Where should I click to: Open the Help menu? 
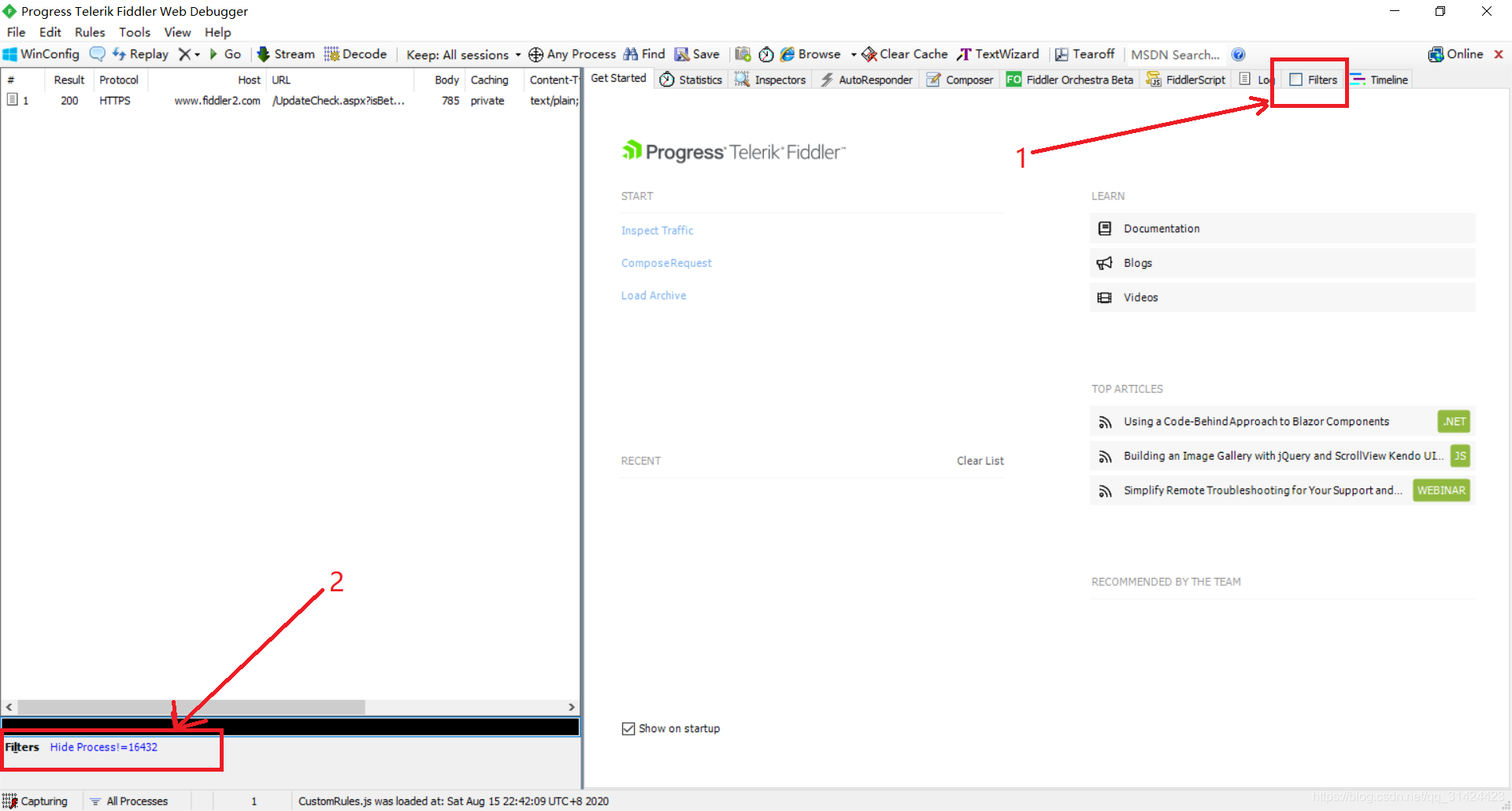click(x=218, y=32)
